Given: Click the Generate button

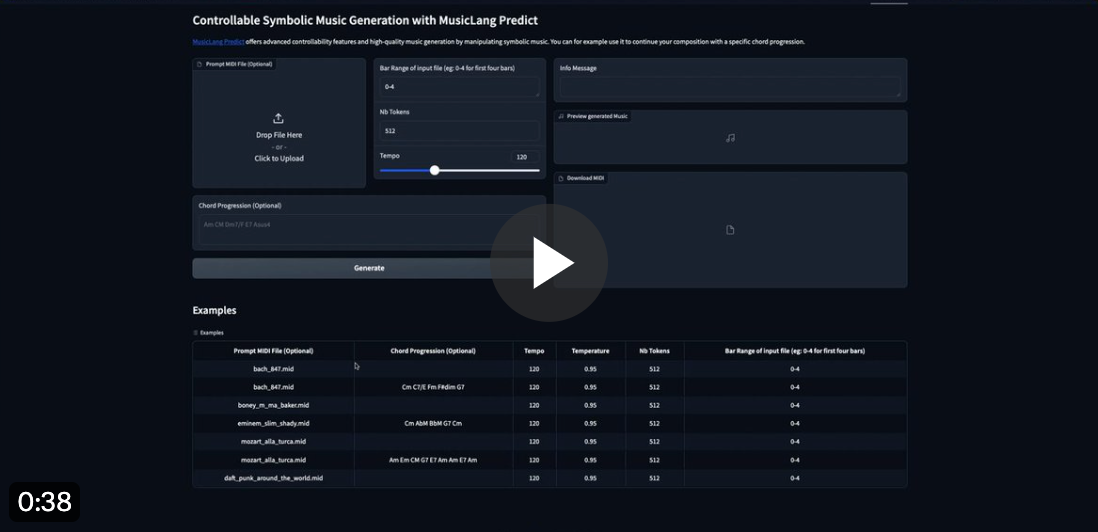Looking at the screenshot, I should [369, 268].
